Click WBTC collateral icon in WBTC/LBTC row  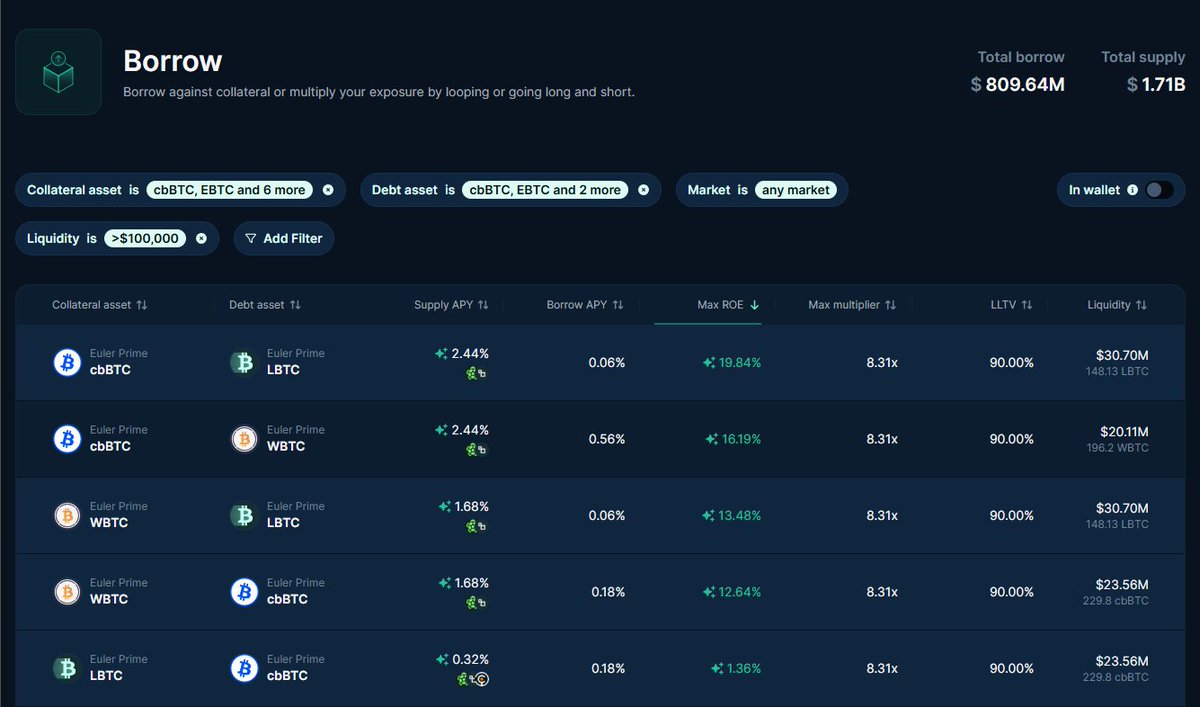(67, 515)
